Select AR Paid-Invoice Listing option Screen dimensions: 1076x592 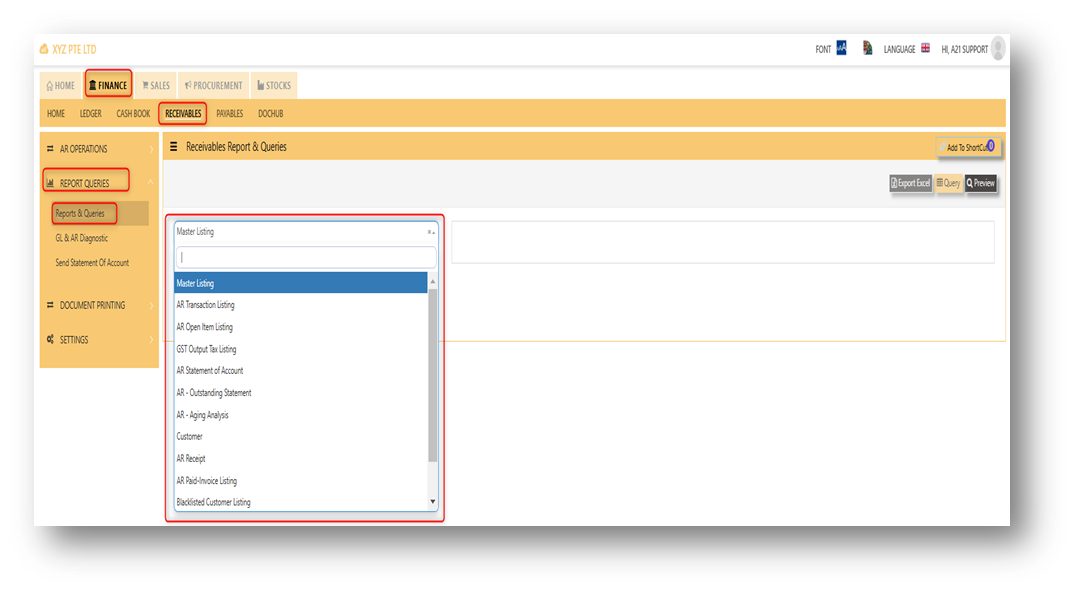coord(301,480)
